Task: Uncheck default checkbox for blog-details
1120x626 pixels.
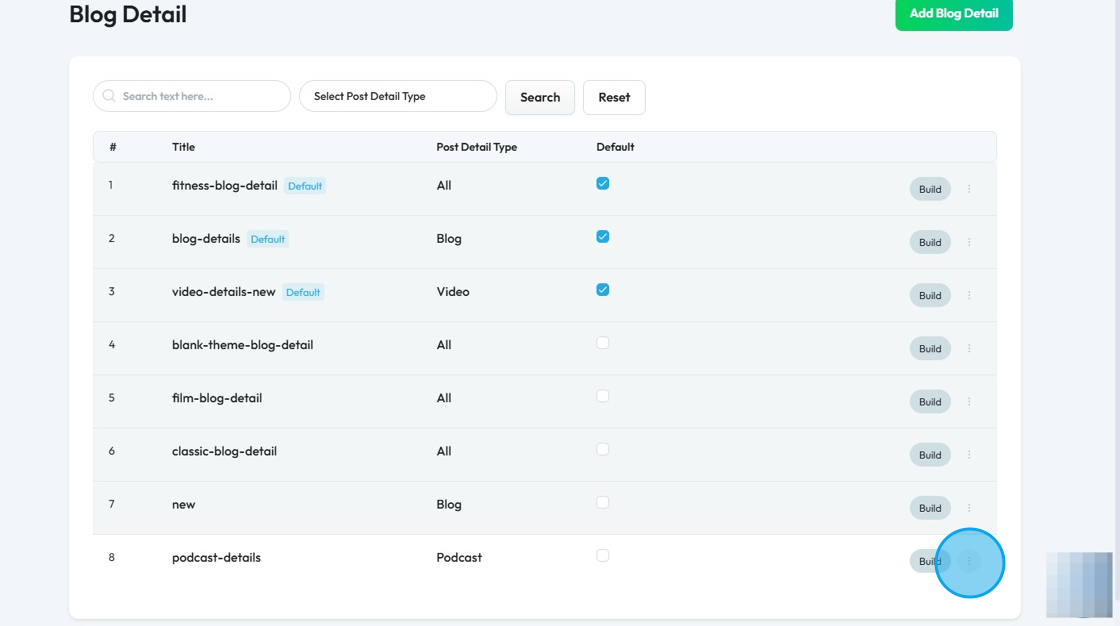Action: (x=602, y=237)
